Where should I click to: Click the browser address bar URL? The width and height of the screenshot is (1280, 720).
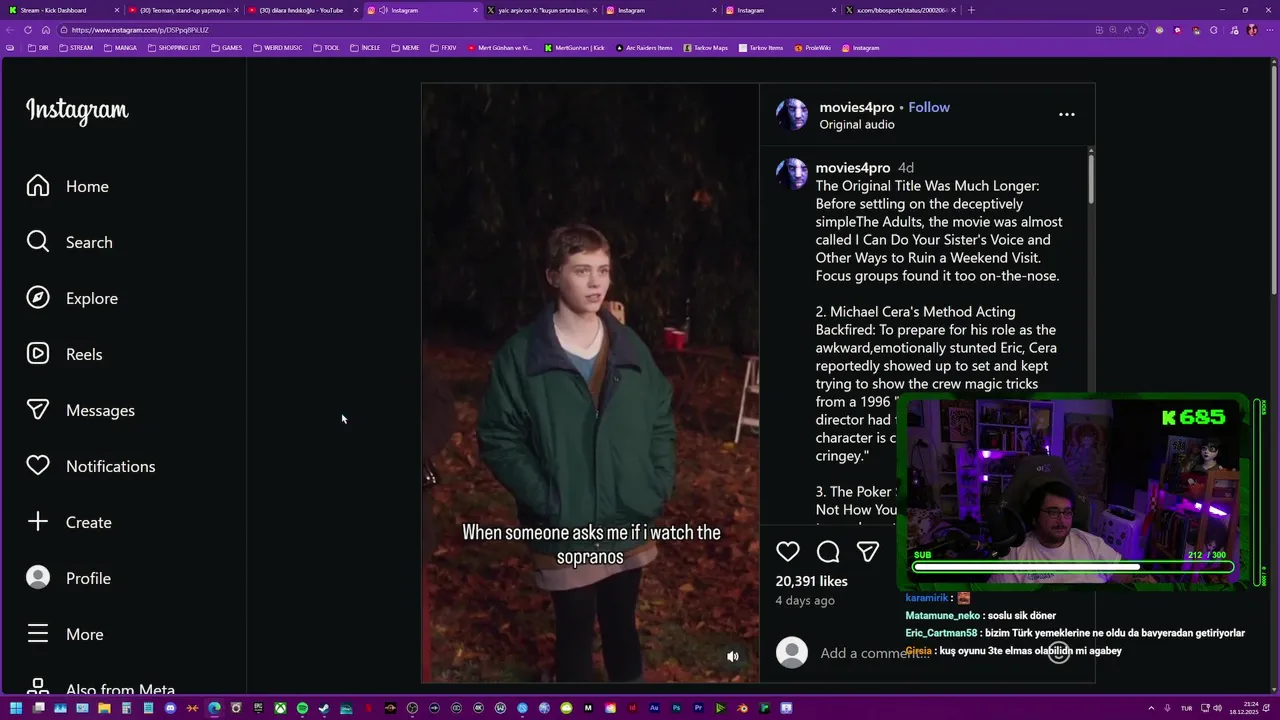pos(140,30)
